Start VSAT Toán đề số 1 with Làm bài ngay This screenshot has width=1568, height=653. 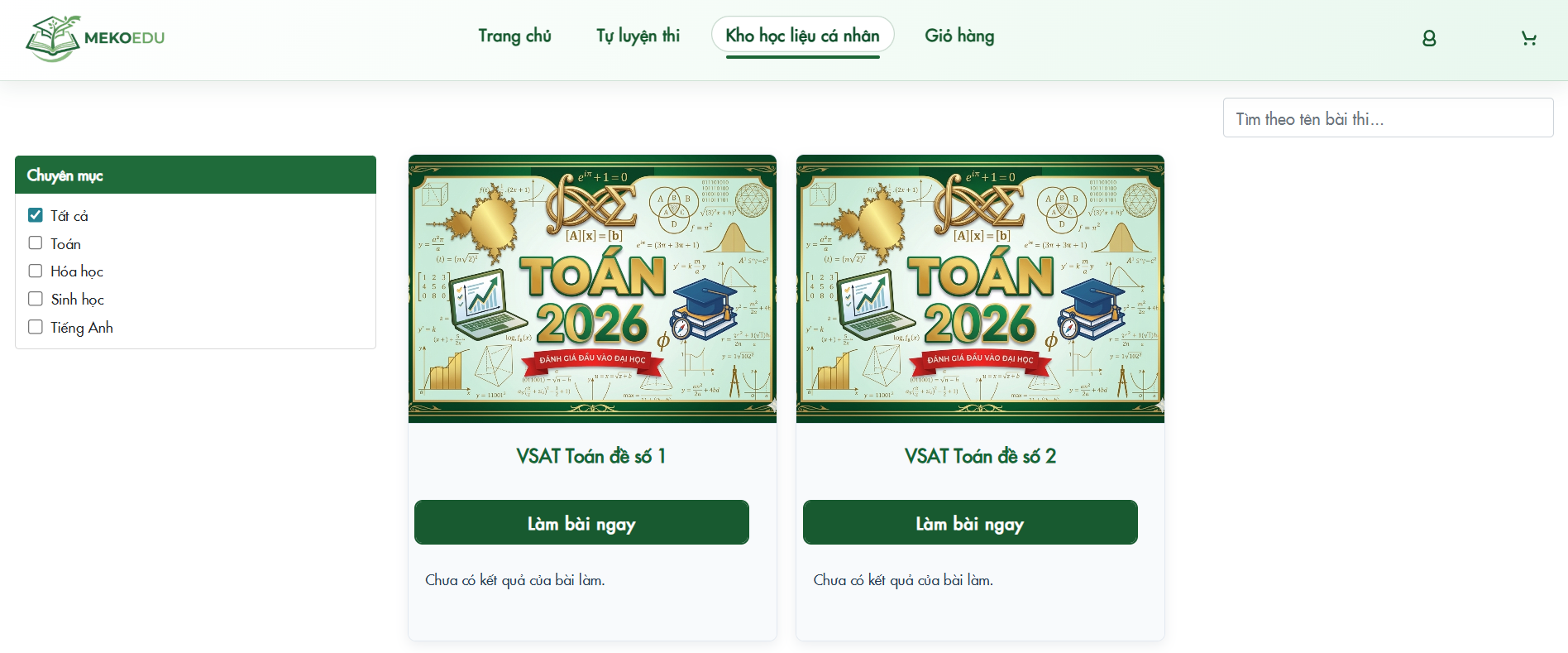click(581, 522)
